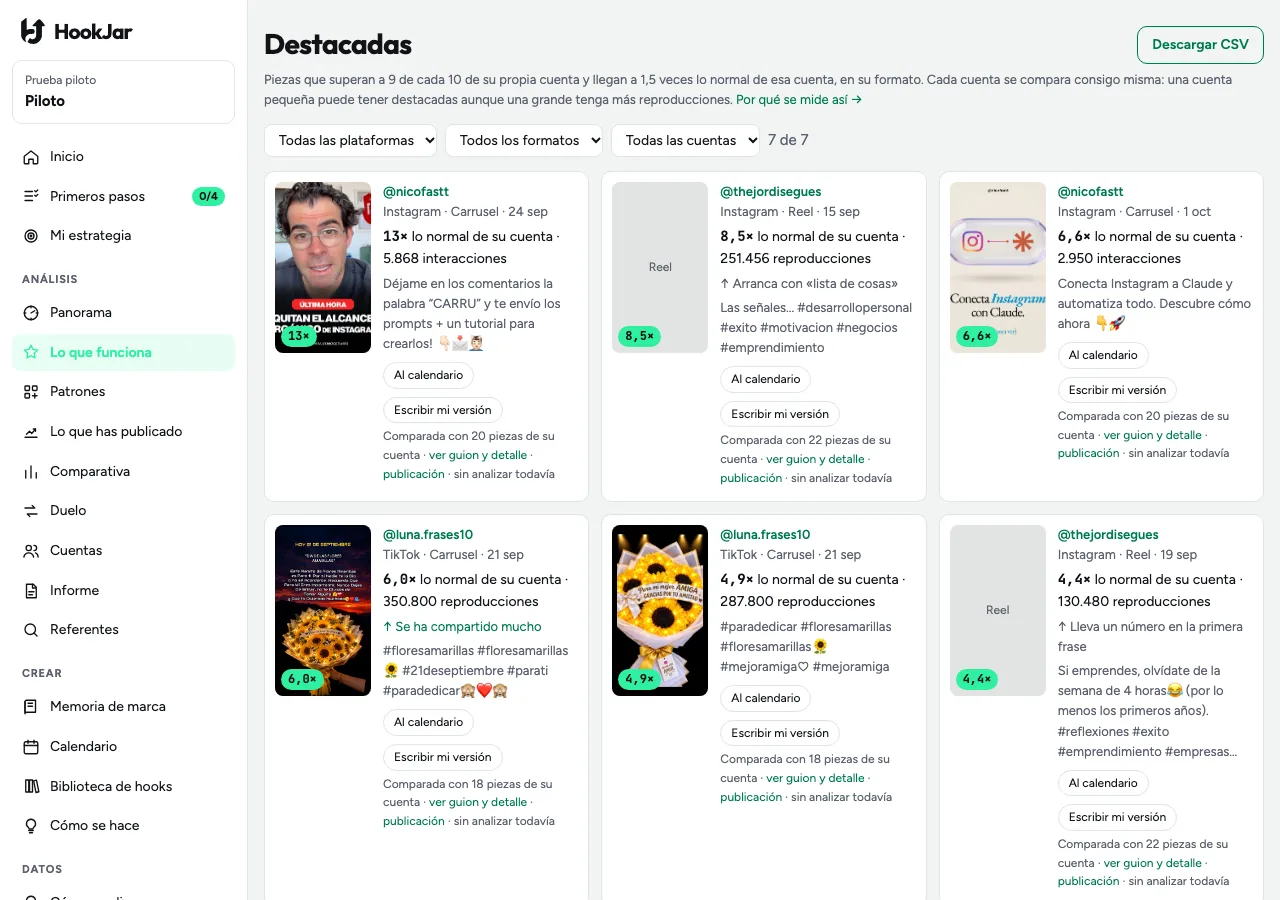The height and width of the screenshot is (900, 1280).
Task: Click Al calendario on the nicofastt 6,6× card
Action: coord(1103,355)
